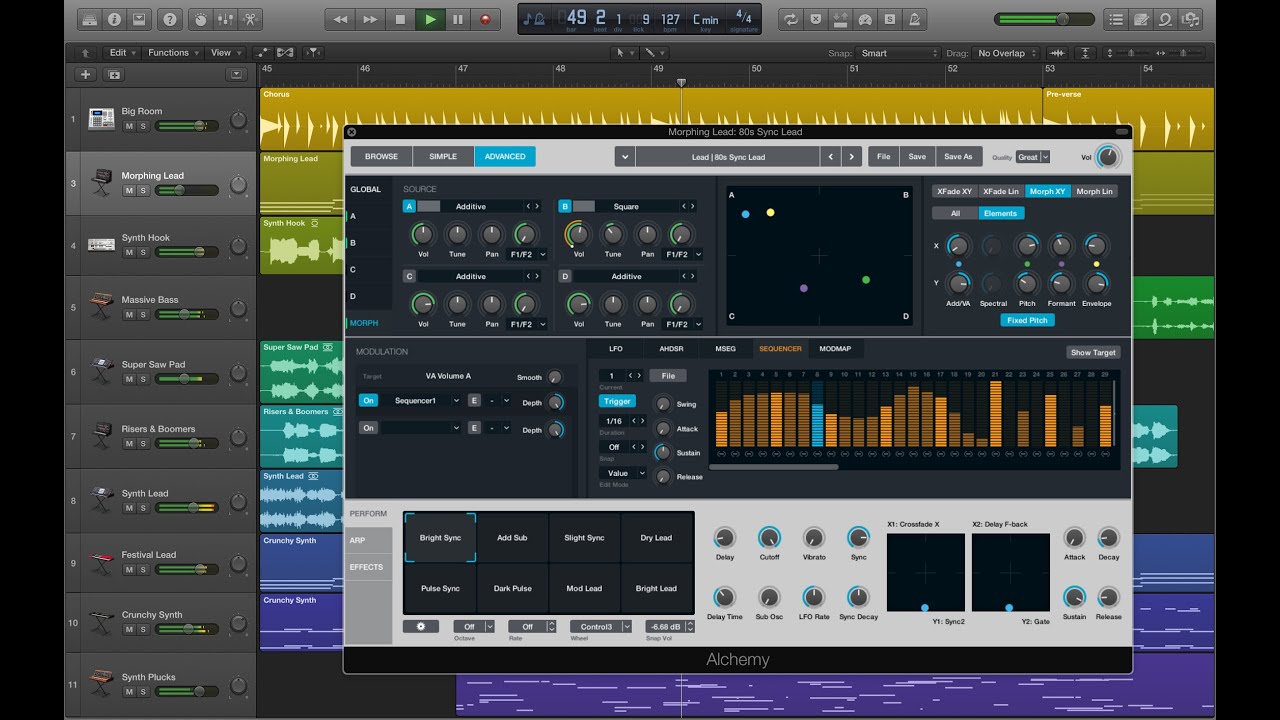
Task: Open the Snap Smart dropdown
Action: tap(899, 53)
